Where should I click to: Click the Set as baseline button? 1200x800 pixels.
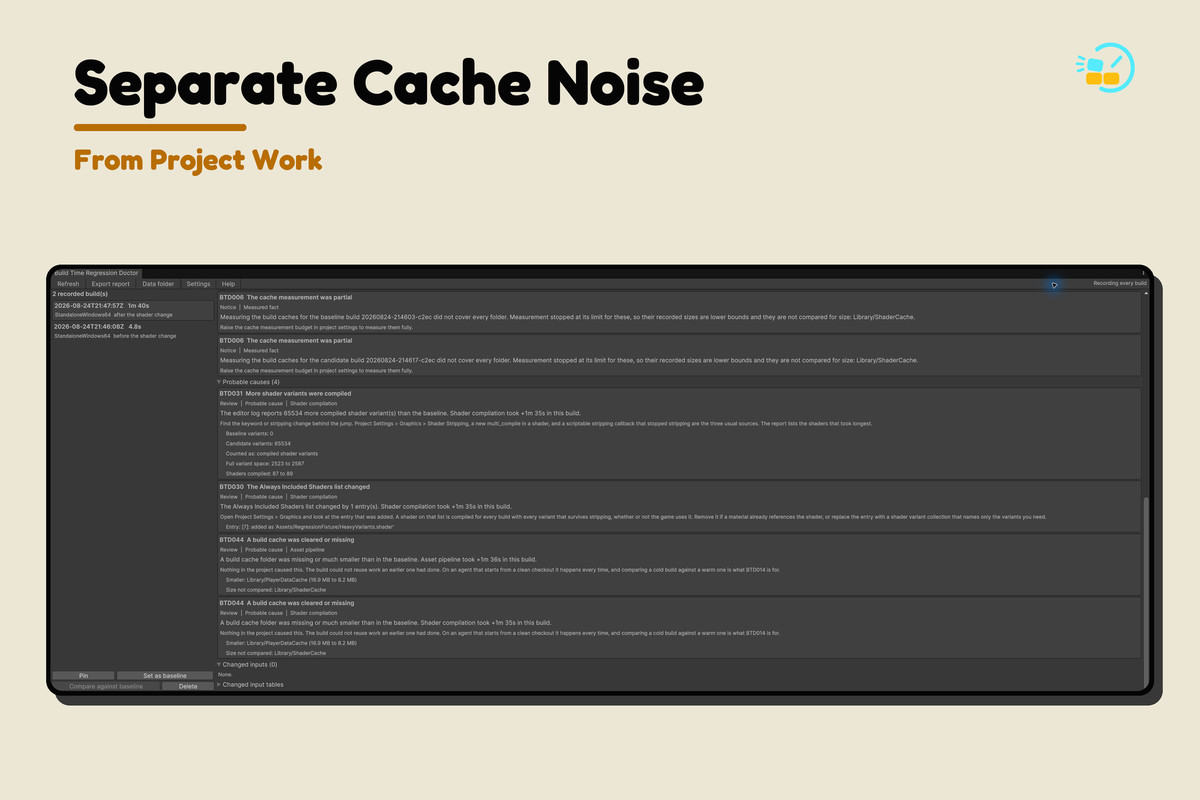165,676
